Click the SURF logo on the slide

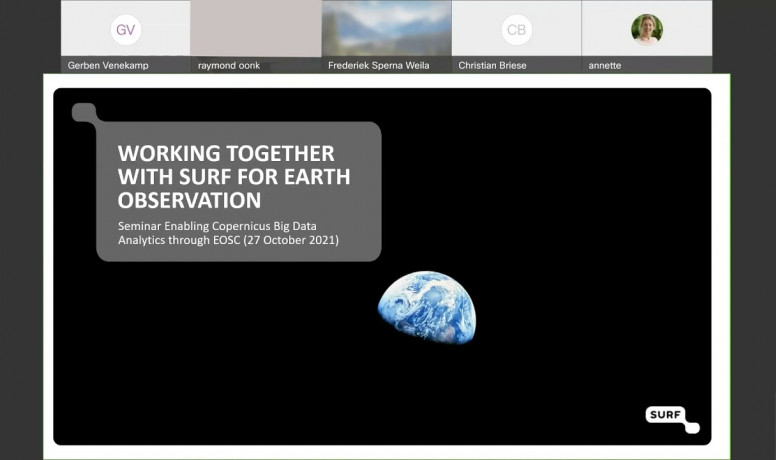(x=672, y=419)
